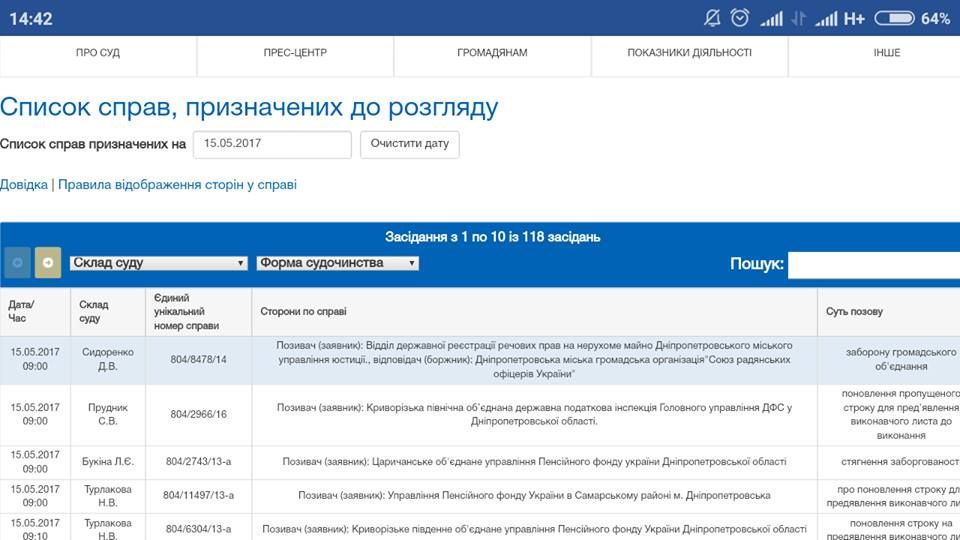Click the Очистити дату button

(x=410, y=144)
